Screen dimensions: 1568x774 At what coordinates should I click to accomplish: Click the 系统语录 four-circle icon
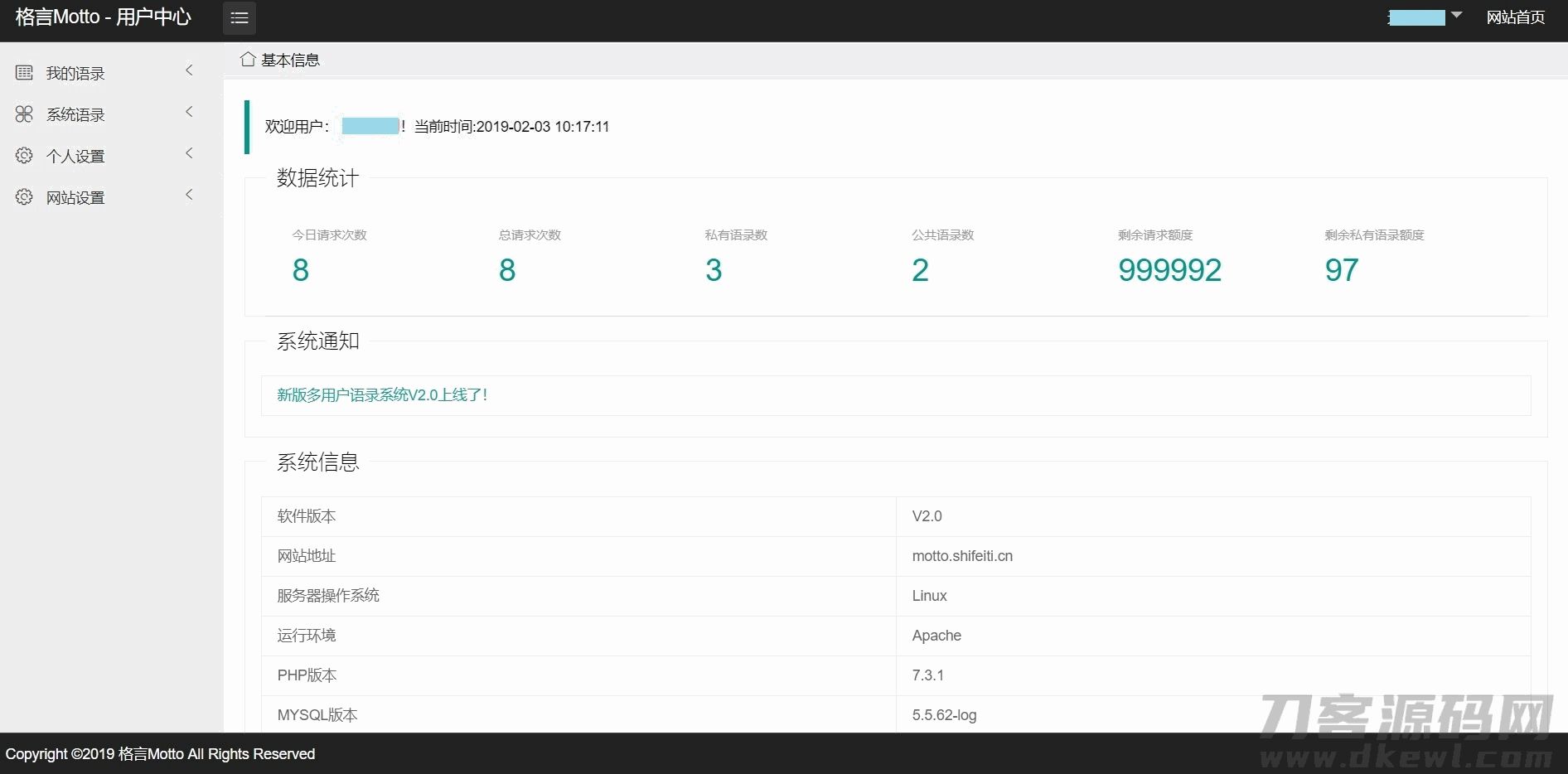(x=24, y=114)
